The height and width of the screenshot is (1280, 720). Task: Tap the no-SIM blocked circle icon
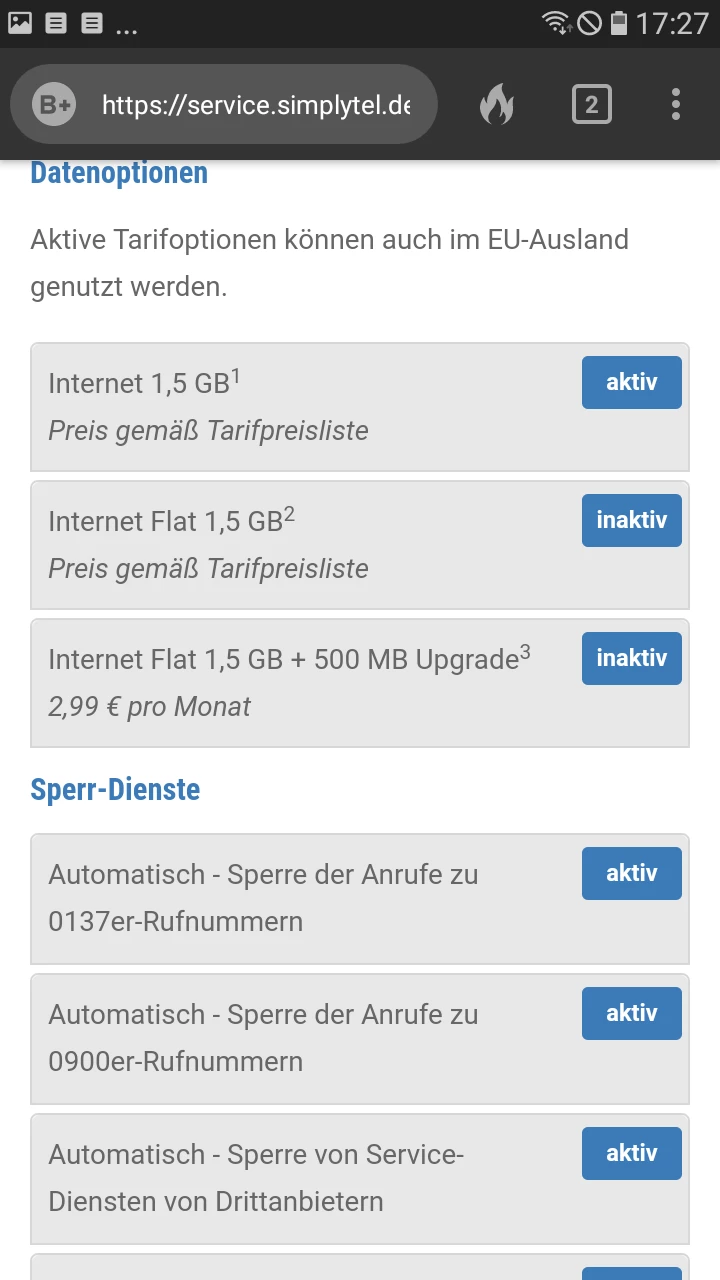589,22
